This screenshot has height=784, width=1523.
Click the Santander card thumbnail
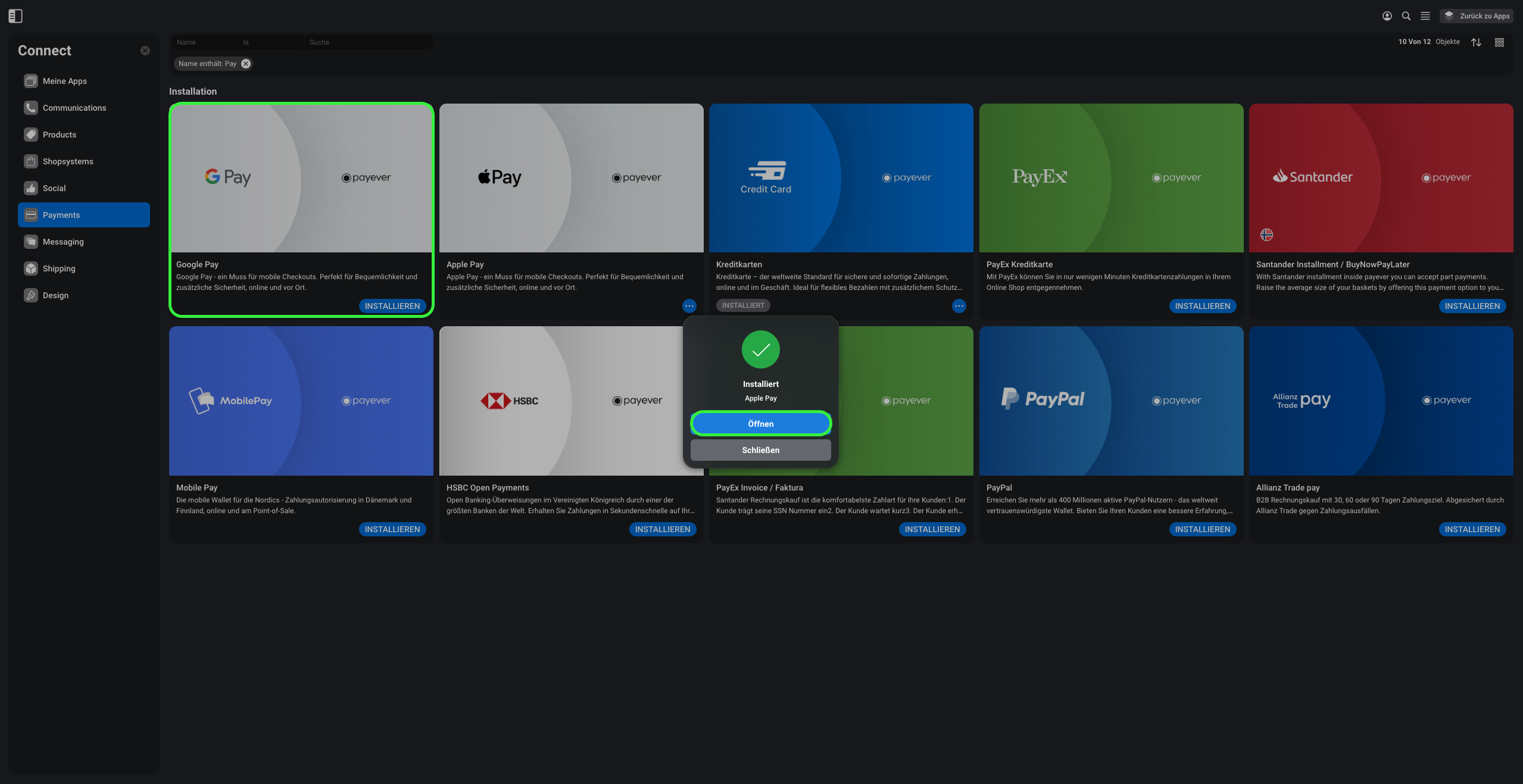click(x=1381, y=178)
